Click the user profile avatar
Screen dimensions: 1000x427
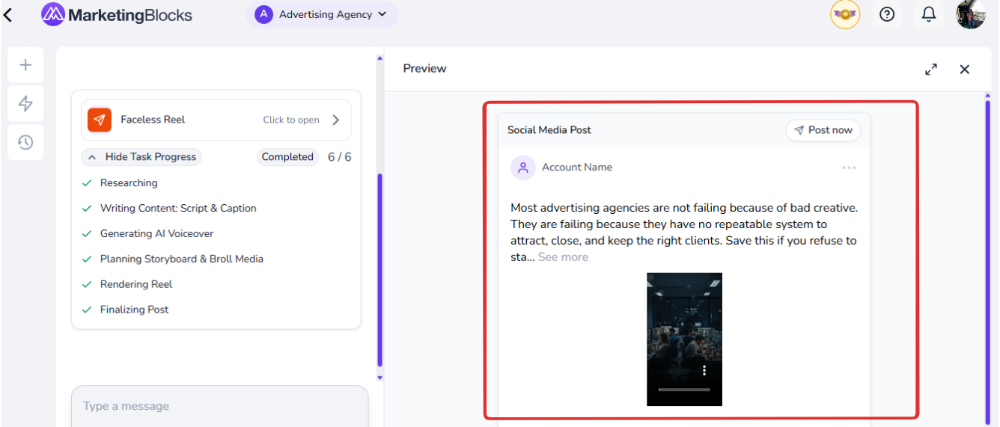[x=970, y=14]
